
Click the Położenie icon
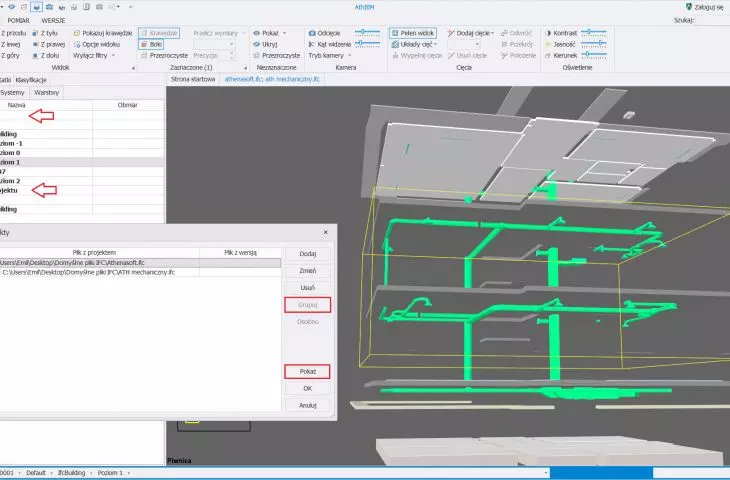[x=504, y=55]
